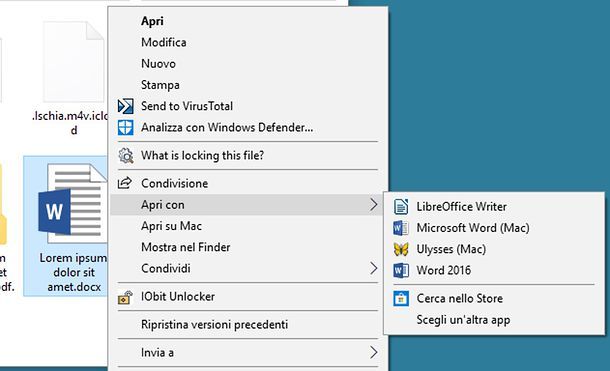Viewport: 610px width, 371px height.
Task: Choose What is locking this file?
Action: click(x=248, y=155)
